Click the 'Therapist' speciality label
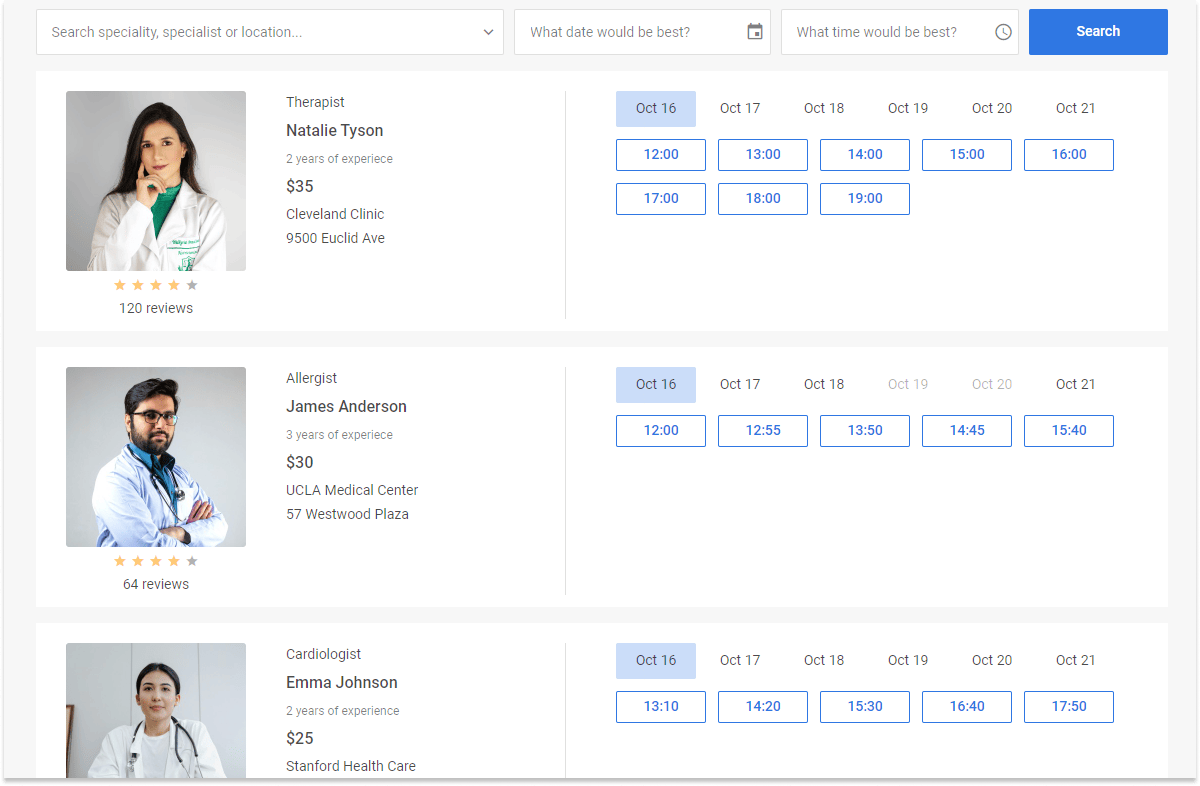 pyautogui.click(x=315, y=102)
